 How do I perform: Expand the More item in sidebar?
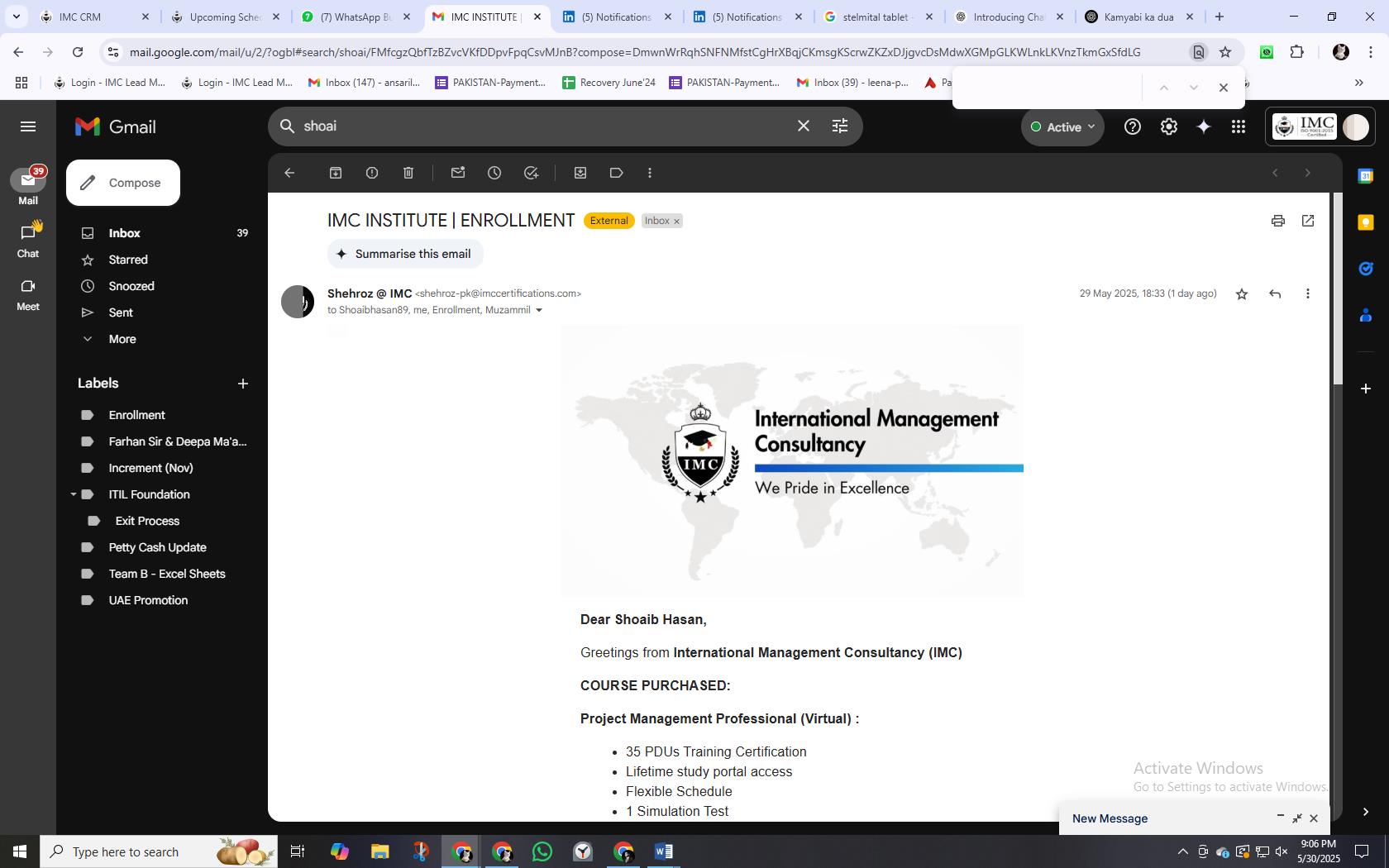coord(122,339)
